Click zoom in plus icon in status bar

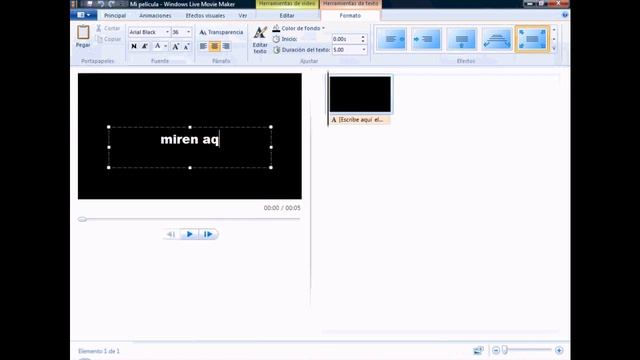[559, 350]
